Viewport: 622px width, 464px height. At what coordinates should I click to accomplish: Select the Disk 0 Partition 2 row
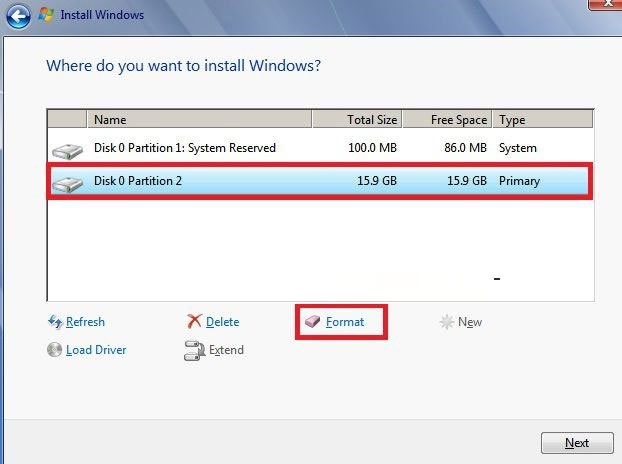tap(320, 181)
